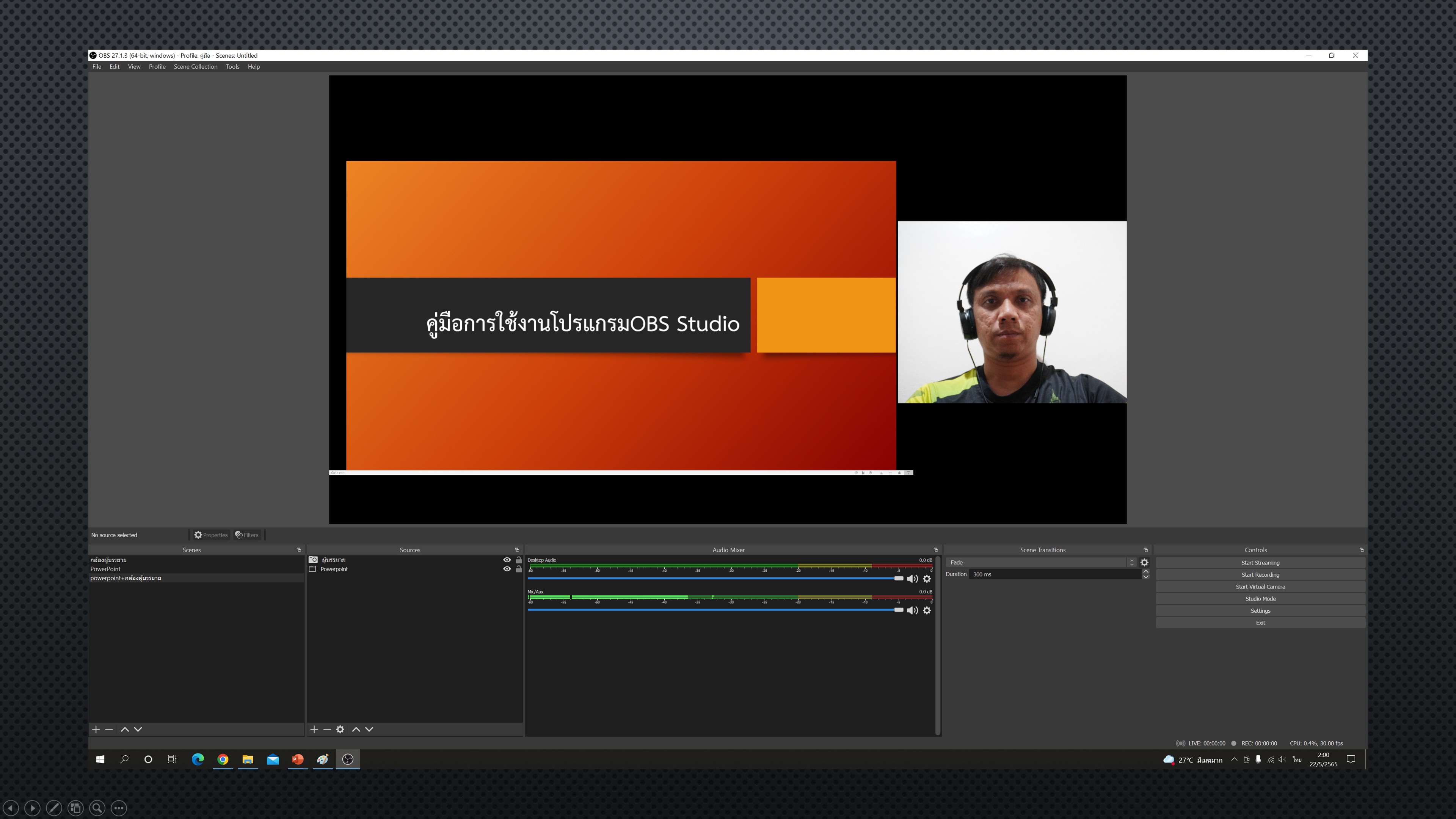The image size is (1456, 819).
Task: Hide the ผู้บรรยาย source with eye icon
Action: [x=507, y=560]
